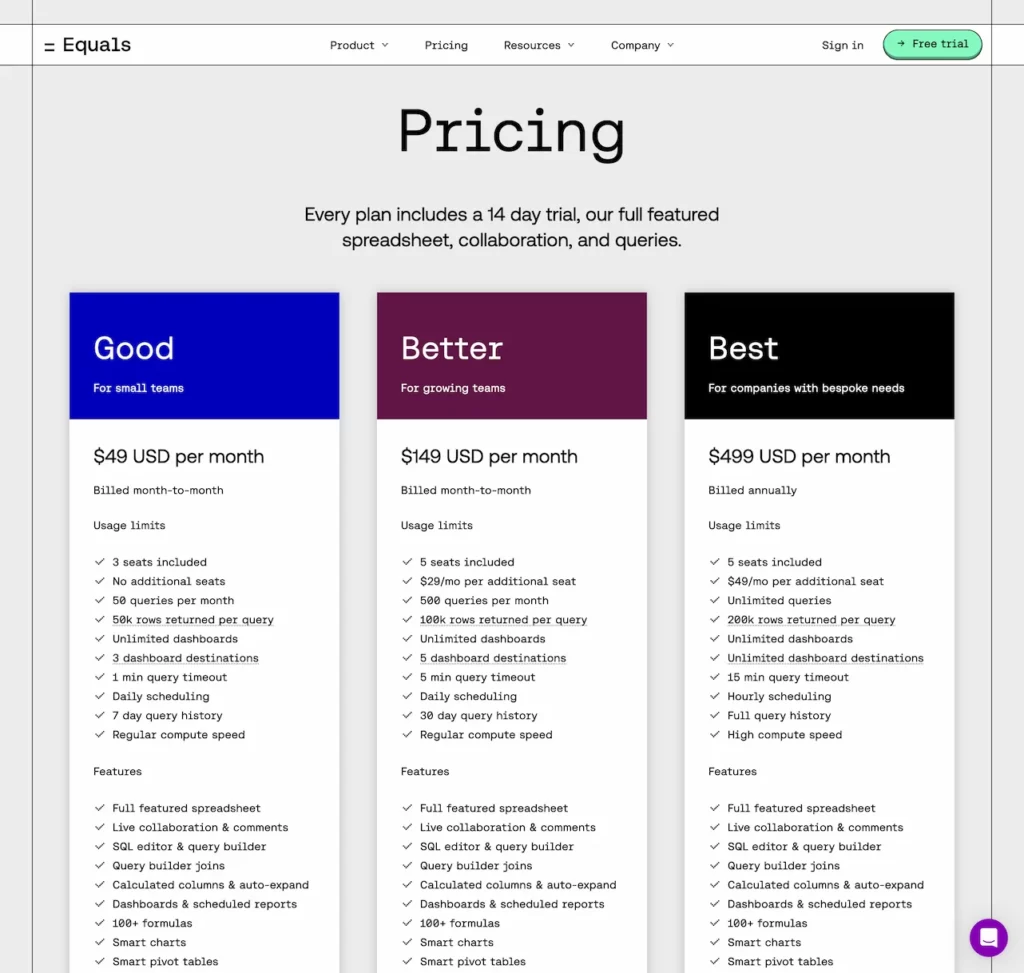Click the checkmark beside 500 queries per month

click(407, 600)
